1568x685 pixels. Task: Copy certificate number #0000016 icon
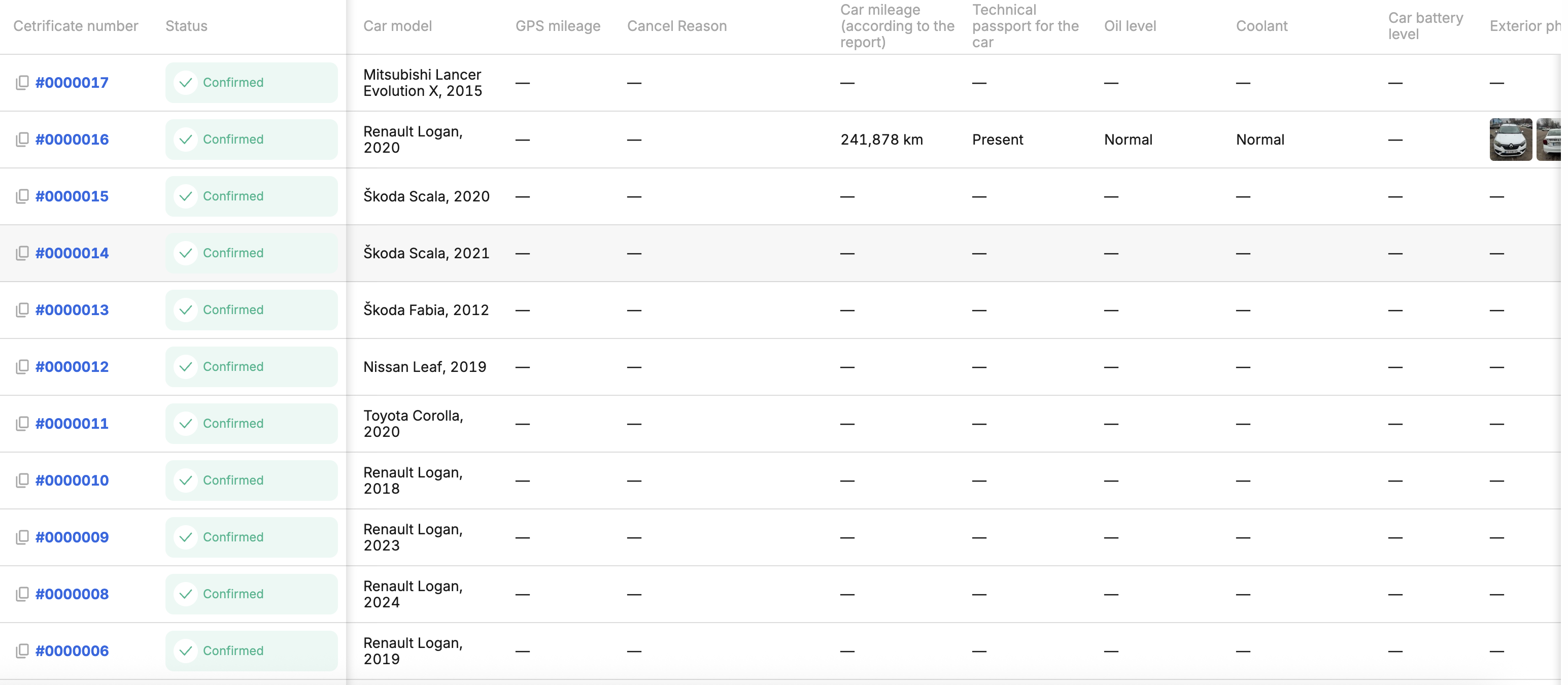pyautogui.click(x=22, y=140)
